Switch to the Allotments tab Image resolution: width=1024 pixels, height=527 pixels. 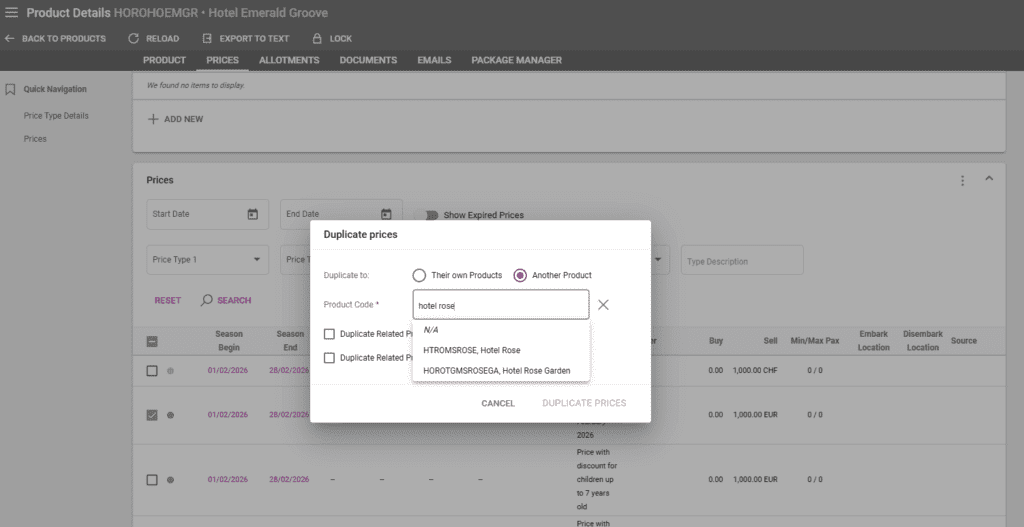[289, 60]
